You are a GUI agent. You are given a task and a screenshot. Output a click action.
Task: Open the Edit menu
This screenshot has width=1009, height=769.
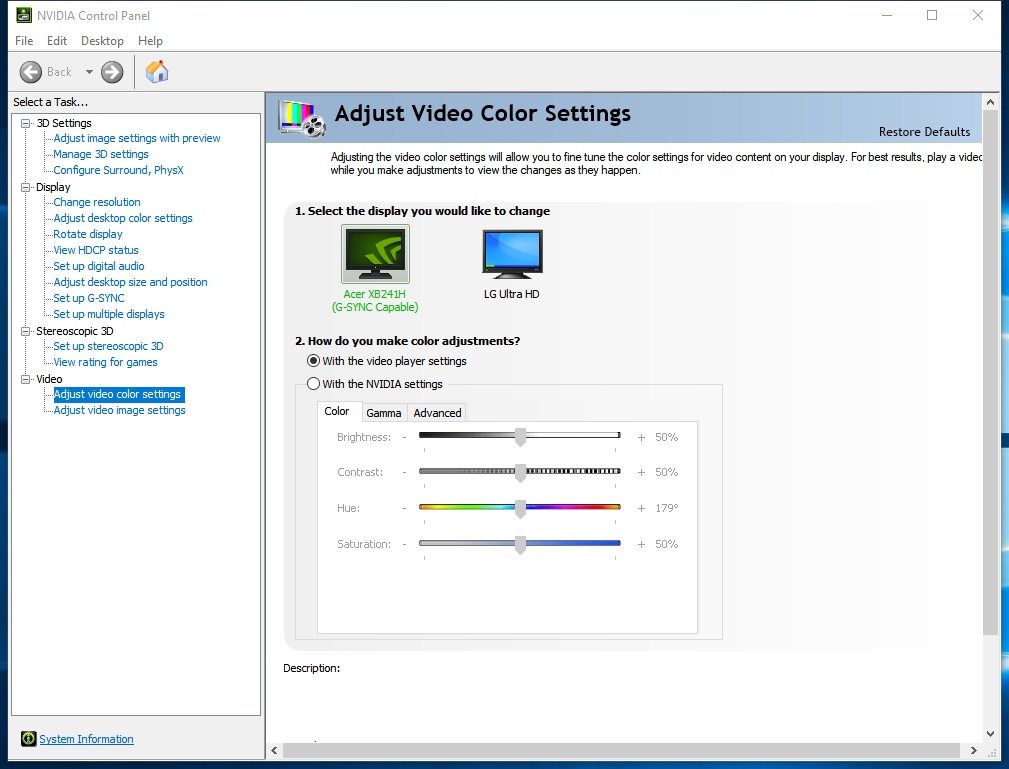click(57, 41)
